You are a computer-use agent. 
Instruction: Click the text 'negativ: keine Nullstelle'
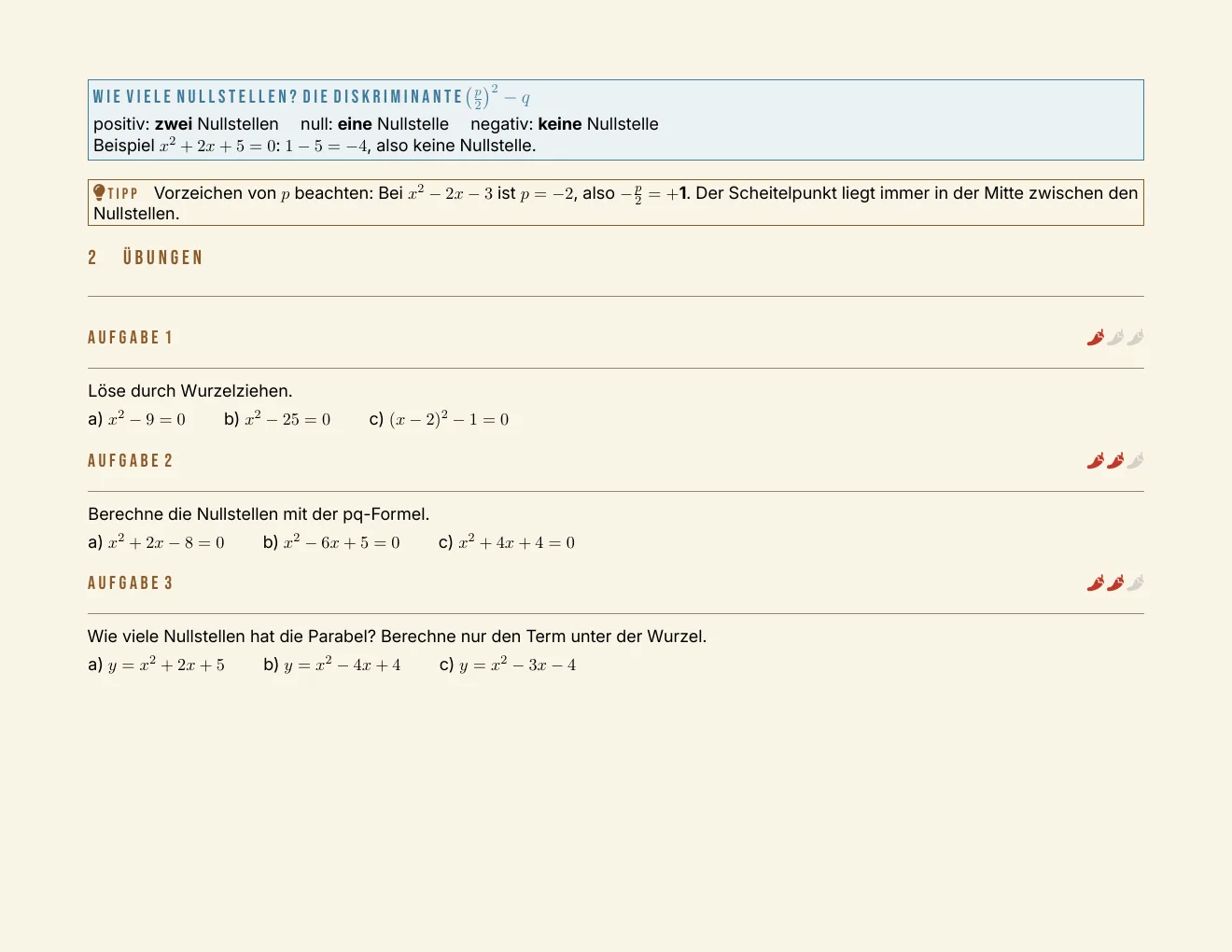[x=565, y=124]
